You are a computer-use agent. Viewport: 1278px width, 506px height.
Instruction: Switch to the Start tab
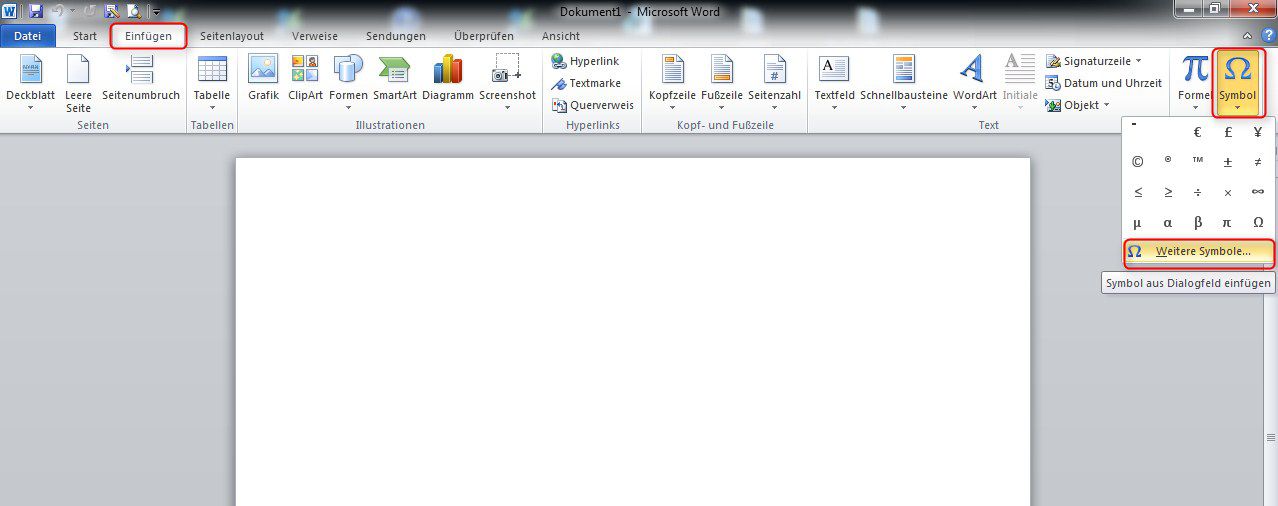tap(85, 36)
